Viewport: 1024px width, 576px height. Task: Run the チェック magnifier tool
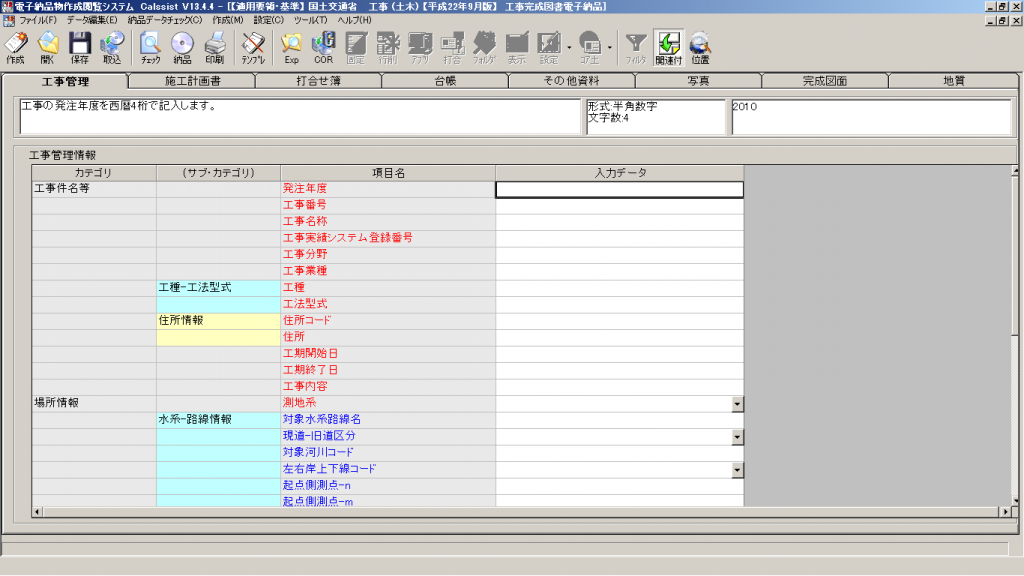(x=150, y=47)
